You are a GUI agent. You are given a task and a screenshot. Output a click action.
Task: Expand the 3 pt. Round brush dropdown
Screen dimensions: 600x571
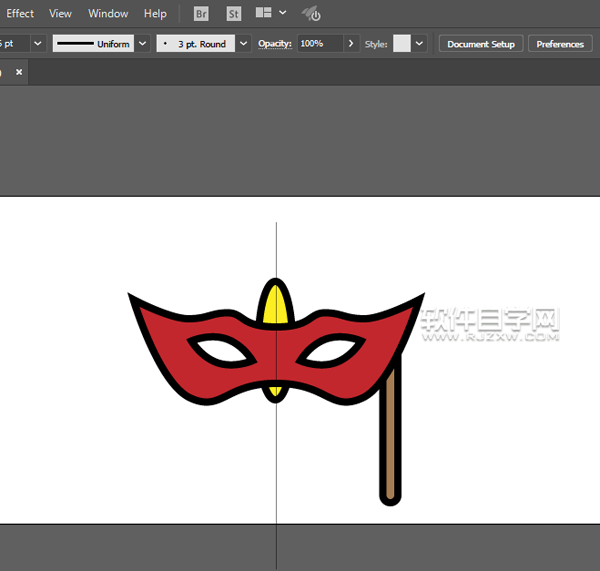(x=243, y=44)
